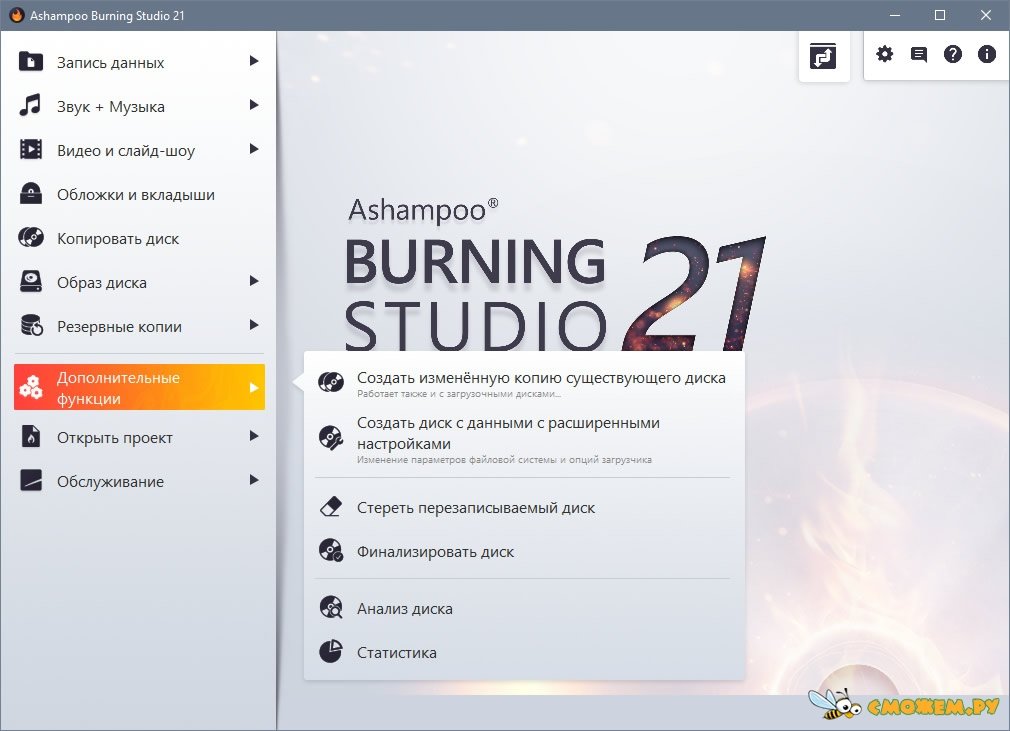Open the feedback speech bubble icon
Image resolution: width=1010 pixels, height=731 pixels.
[x=918, y=55]
